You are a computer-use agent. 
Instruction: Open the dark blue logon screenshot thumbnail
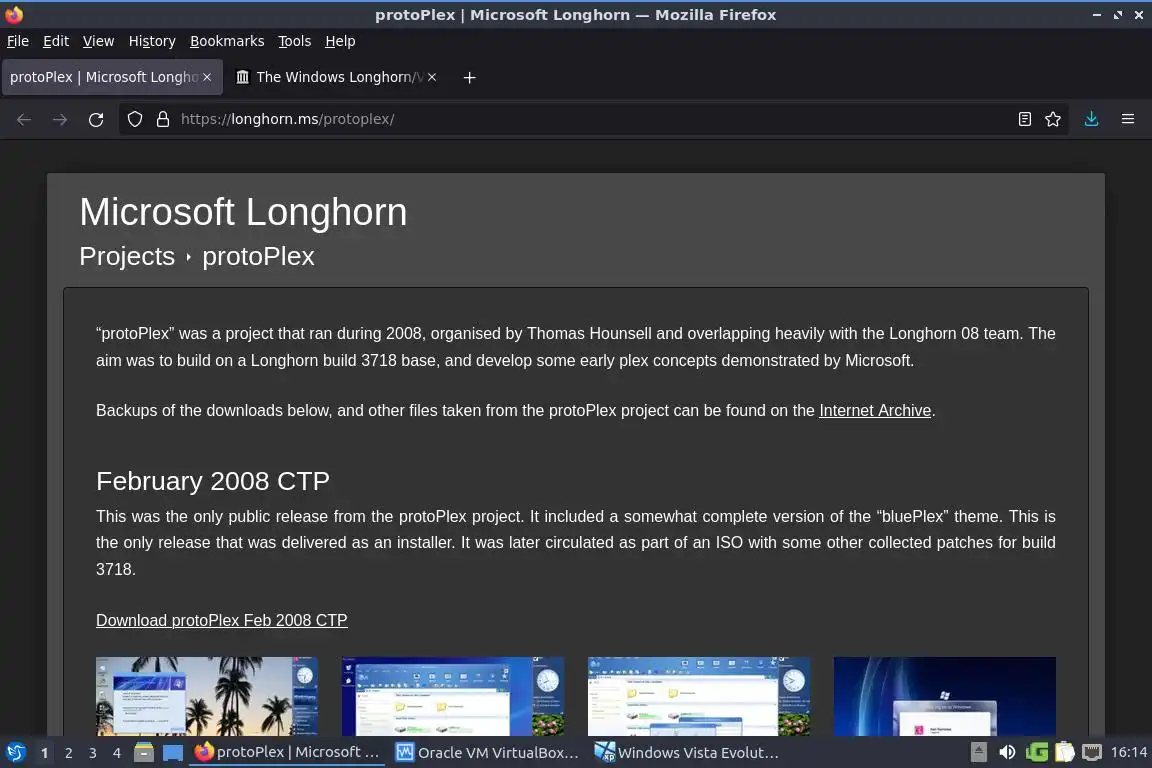point(945,696)
